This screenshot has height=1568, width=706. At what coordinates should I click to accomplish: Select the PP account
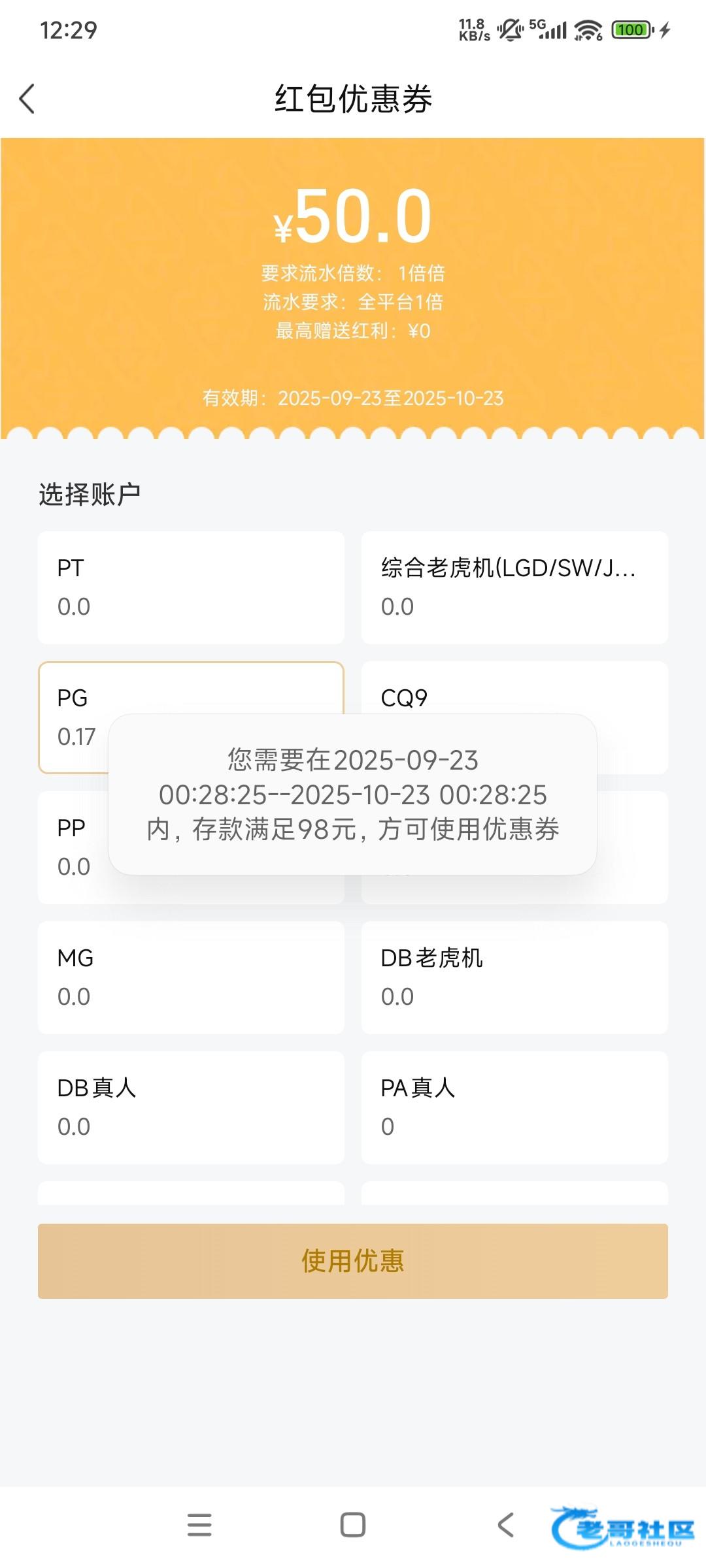tap(71, 847)
